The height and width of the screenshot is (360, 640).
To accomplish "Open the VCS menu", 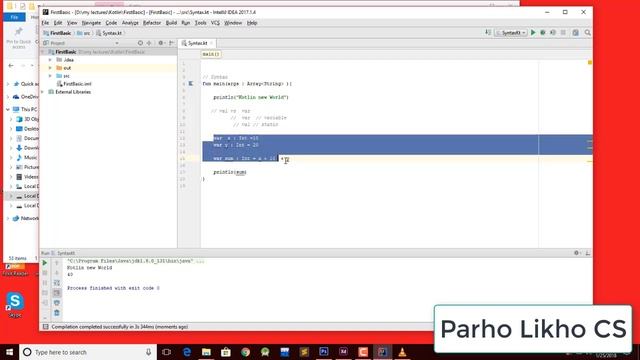I will click(215, 23).
